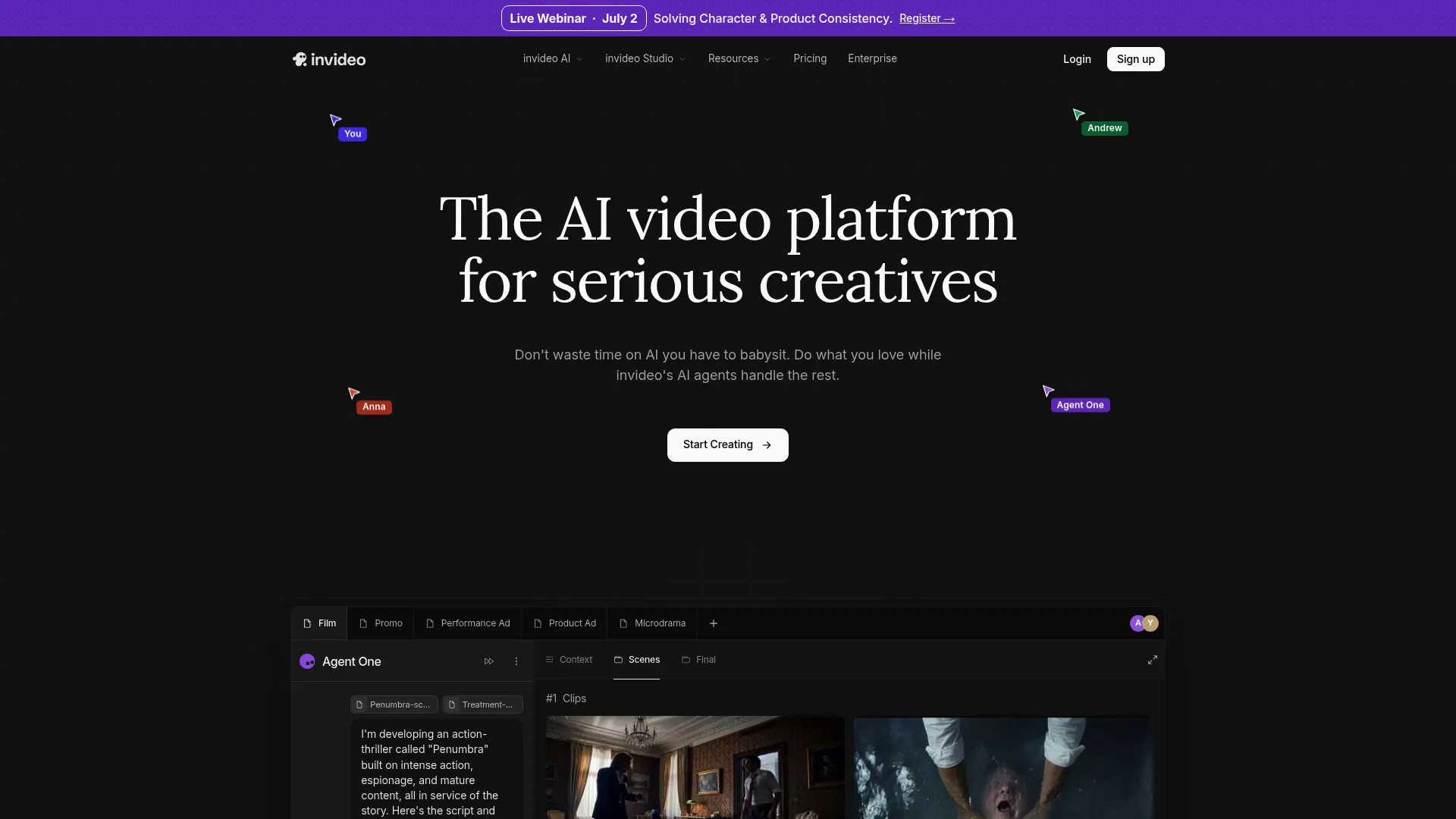Open the Pricing page
Viewport: 1456px width, 819px height.
pyautogui.click(x=810, y=58)
